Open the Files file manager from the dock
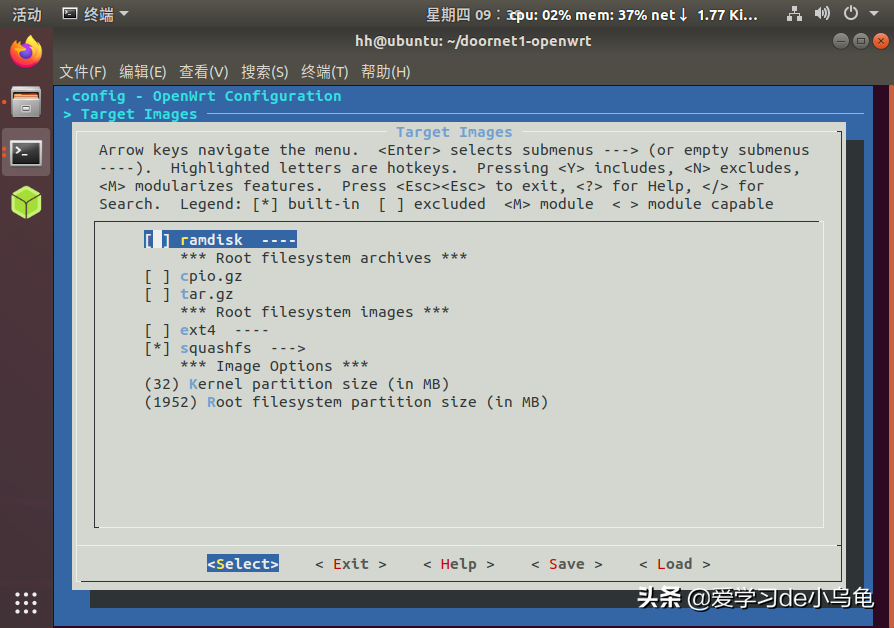This screenshot has height=628, width=894. tap(26, 103)
